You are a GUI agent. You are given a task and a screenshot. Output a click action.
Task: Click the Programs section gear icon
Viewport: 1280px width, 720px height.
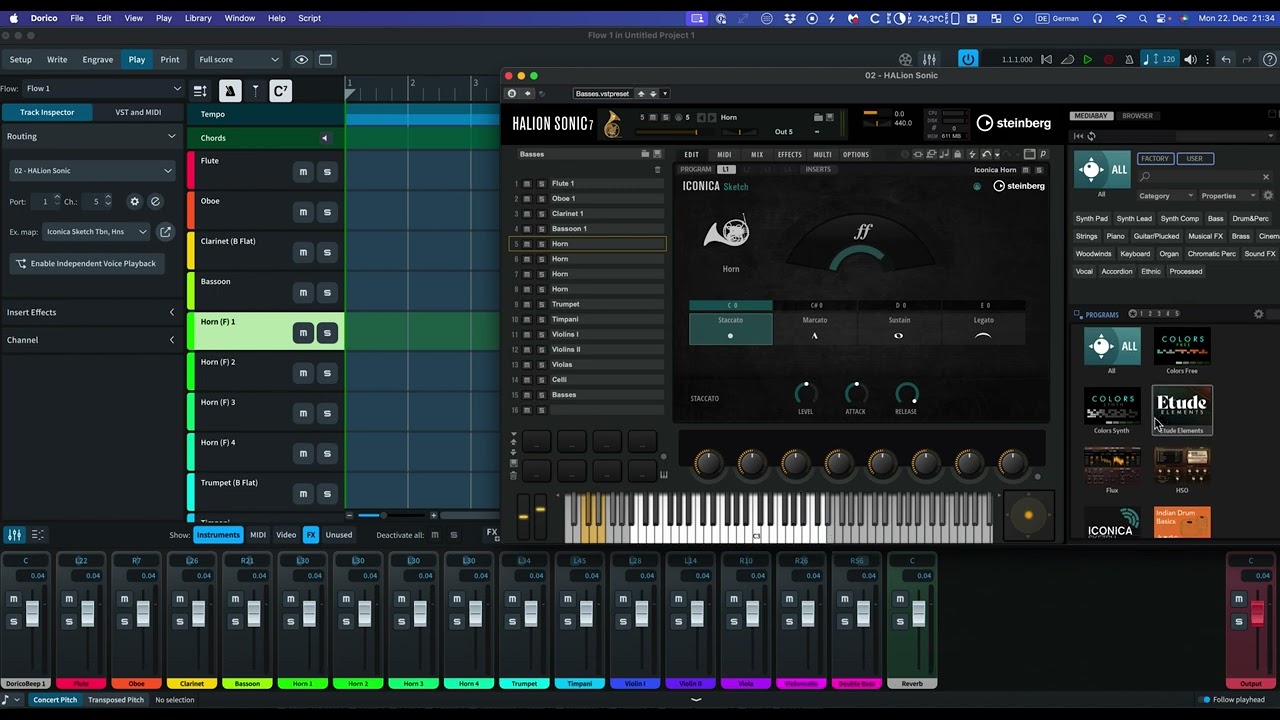[1258, 314]
